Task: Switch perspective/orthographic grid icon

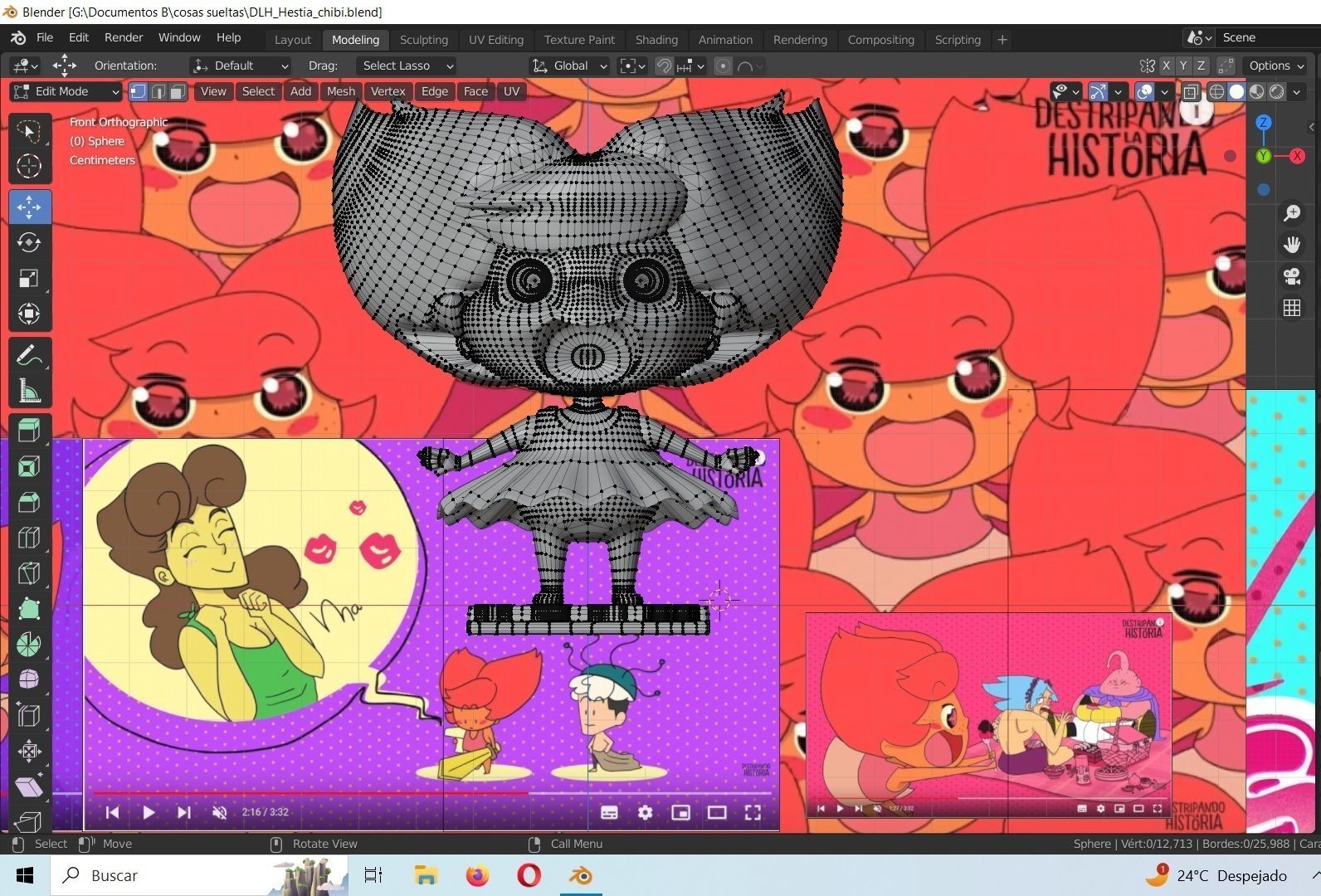Action: (1292, 308)
